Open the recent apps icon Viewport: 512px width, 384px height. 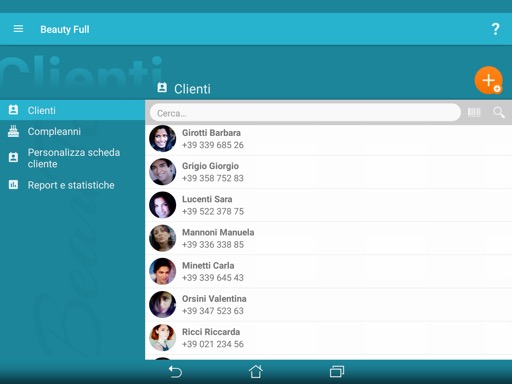[337, 371]
